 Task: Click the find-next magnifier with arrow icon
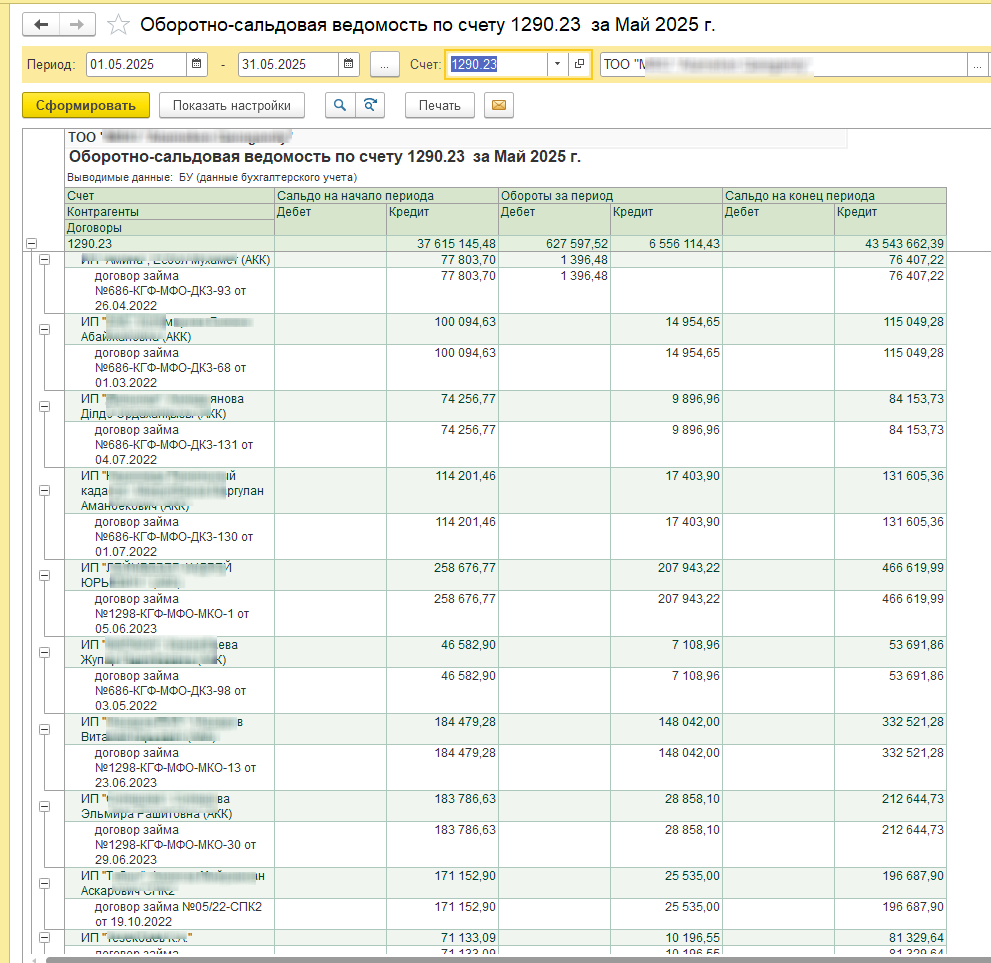[x=370, y=106]
